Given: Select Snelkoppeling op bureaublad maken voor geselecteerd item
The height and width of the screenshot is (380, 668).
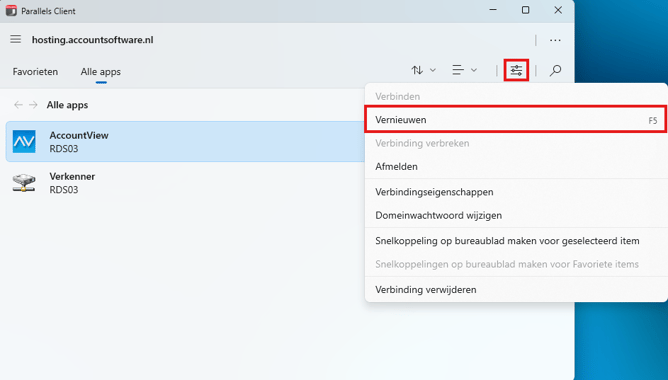Looking at the screenshot, I should click(516, 241).
